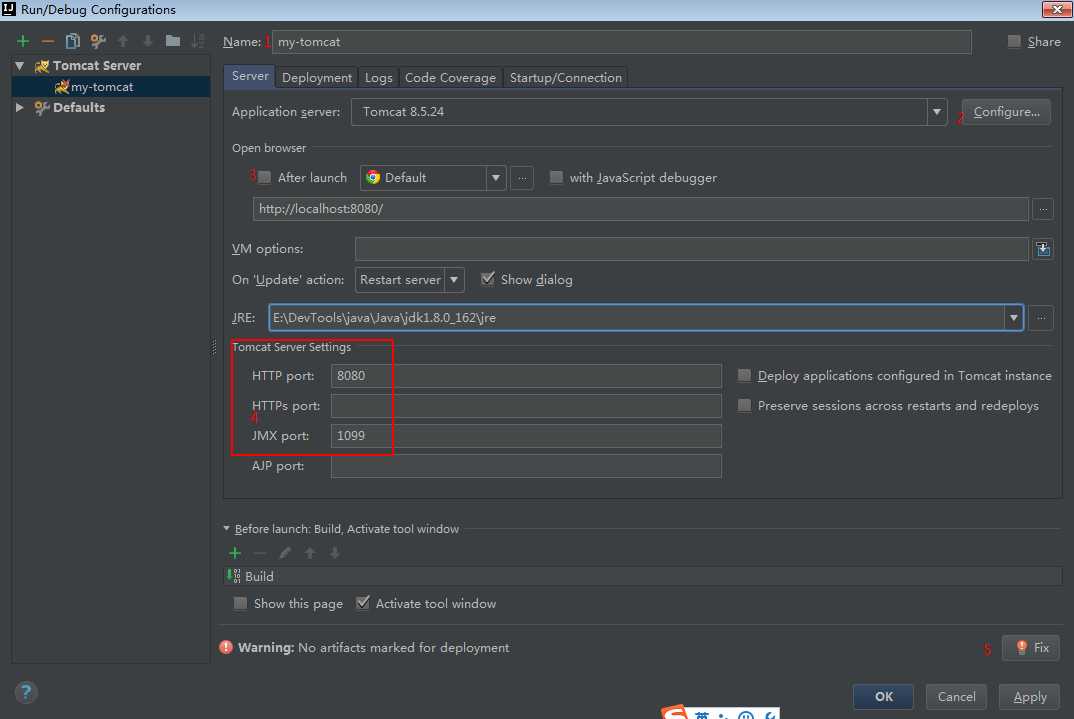This screenshot has width=1074, height=719.
Task: Open the Code Coverage tab
Action: click(450, 78)
